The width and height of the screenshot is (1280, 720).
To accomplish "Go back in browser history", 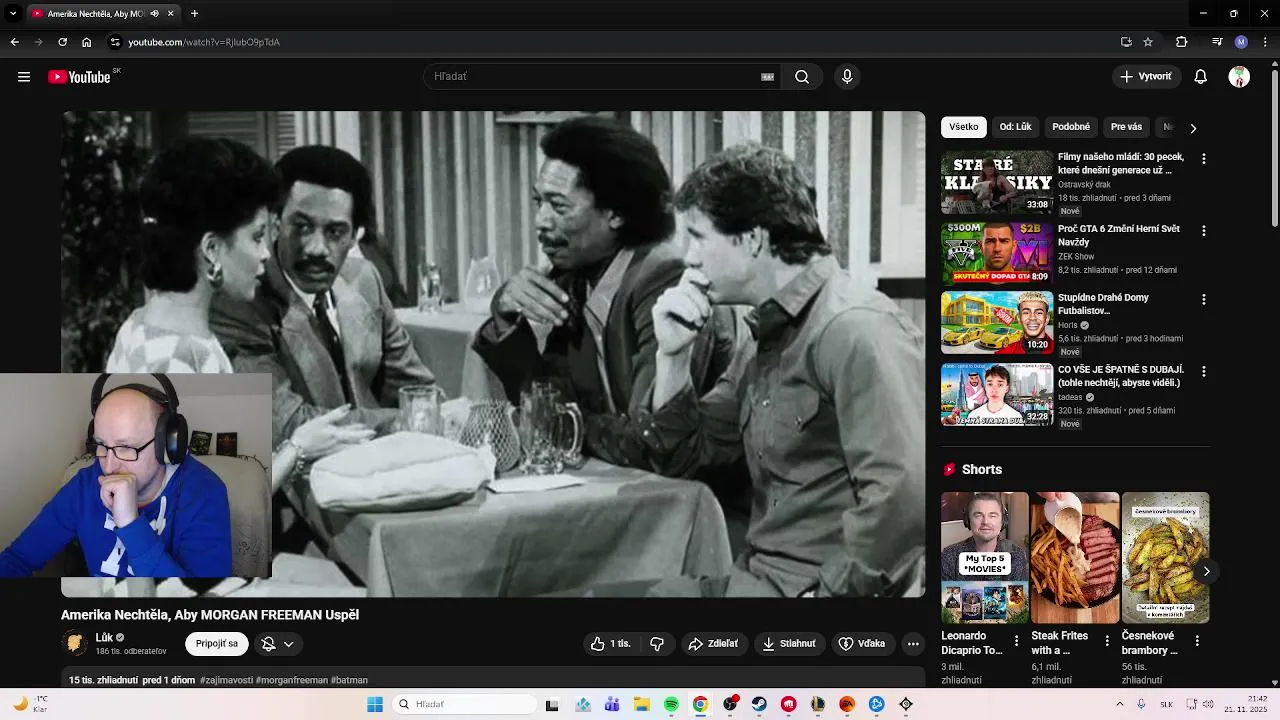I will (x=14, y=42).
